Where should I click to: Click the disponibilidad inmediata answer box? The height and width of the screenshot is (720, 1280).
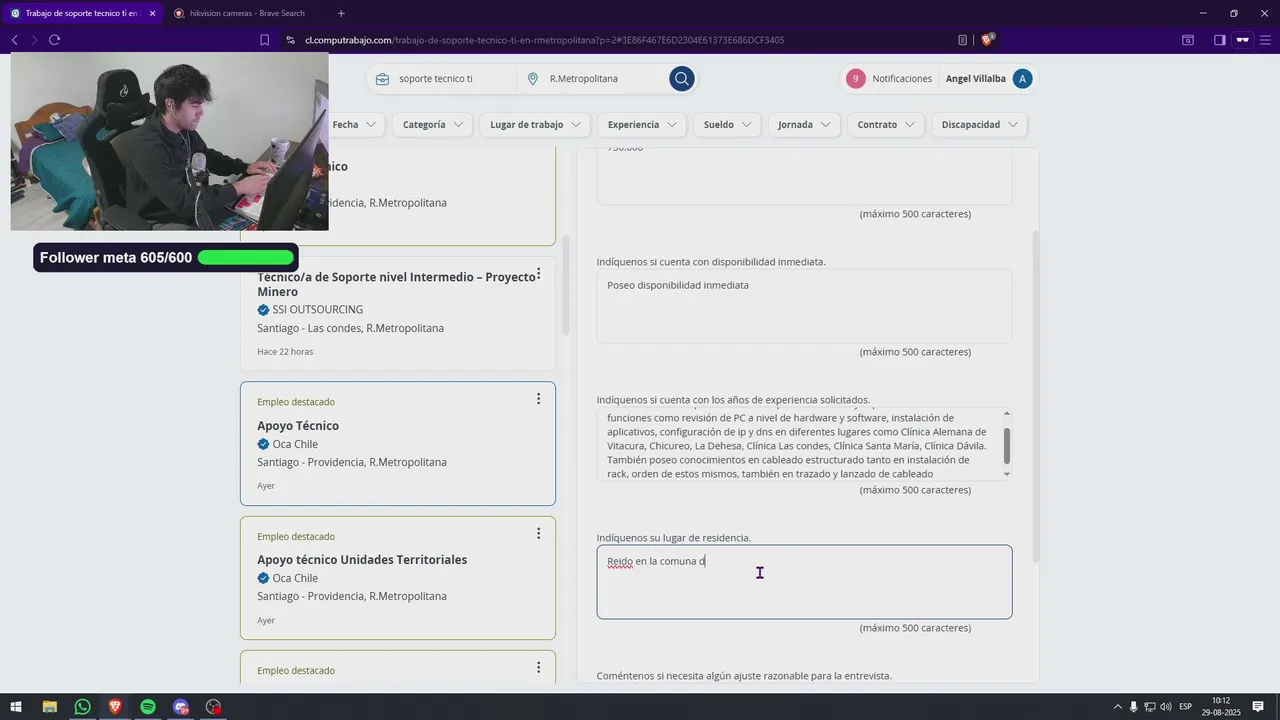click(804, 306)
